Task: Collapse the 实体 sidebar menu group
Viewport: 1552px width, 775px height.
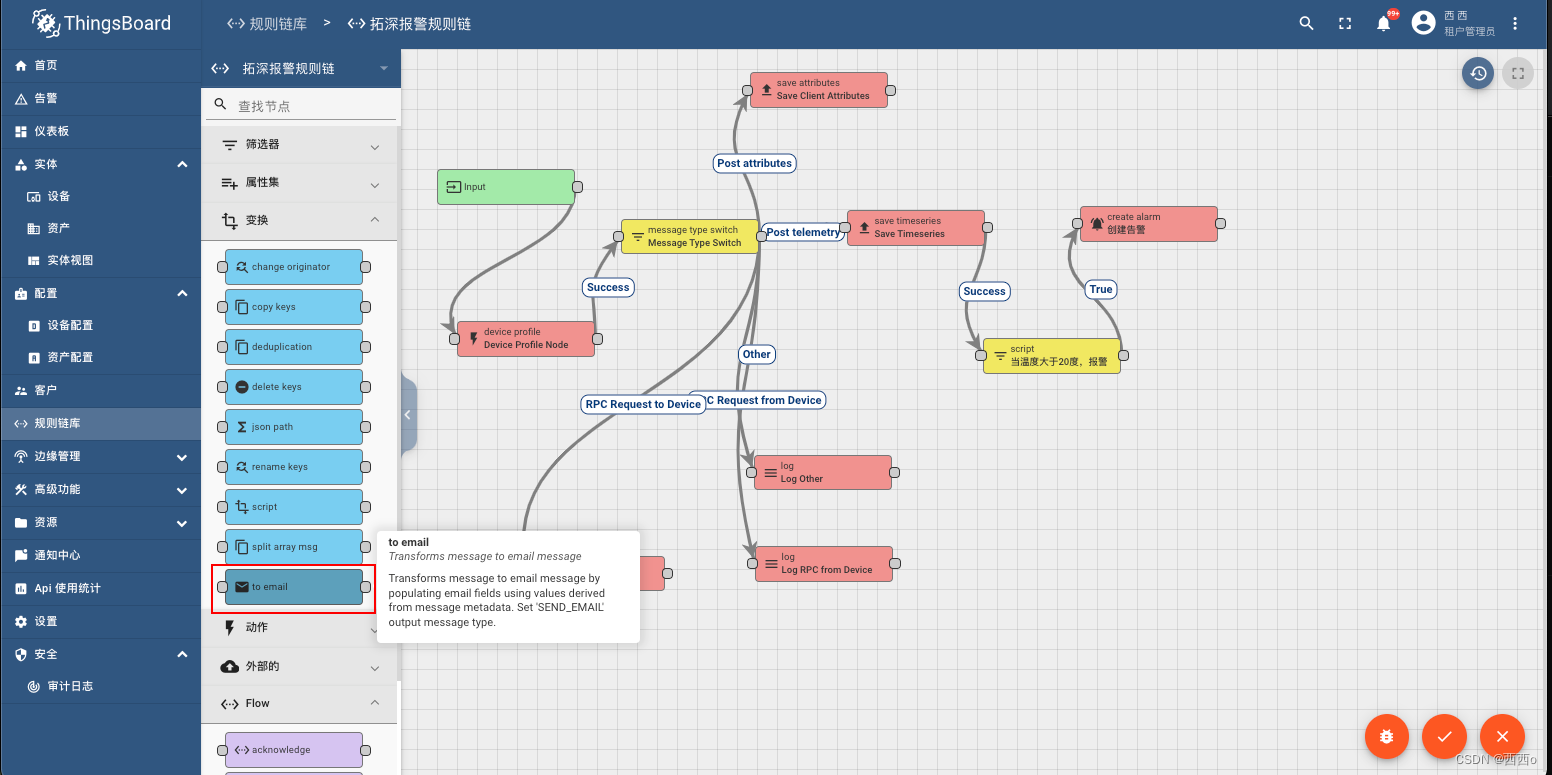Action: pyautogui.click(x=182, y=164)
